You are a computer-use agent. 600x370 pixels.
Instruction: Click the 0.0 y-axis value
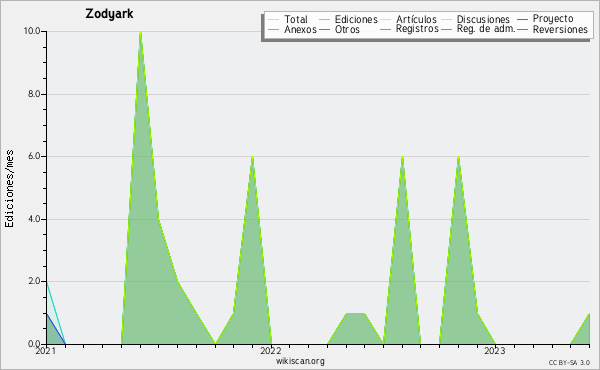click(34, 344)
